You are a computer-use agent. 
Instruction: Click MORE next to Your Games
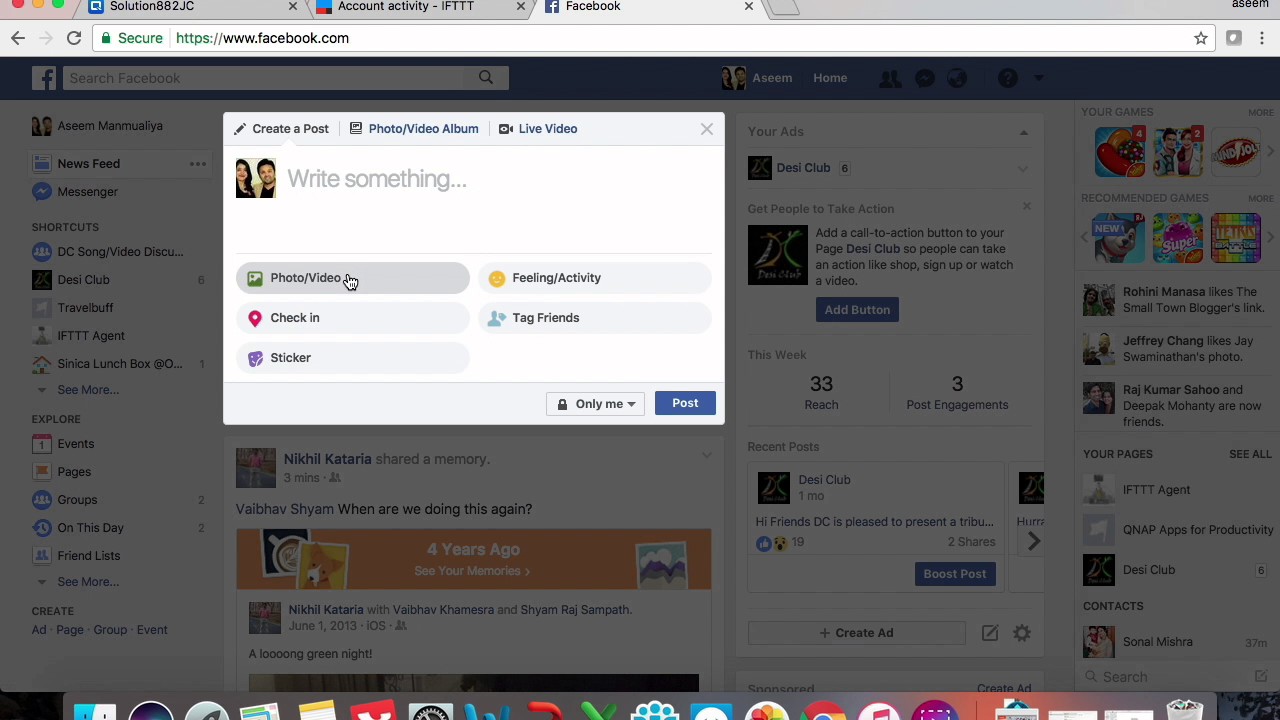[1260, 112]
